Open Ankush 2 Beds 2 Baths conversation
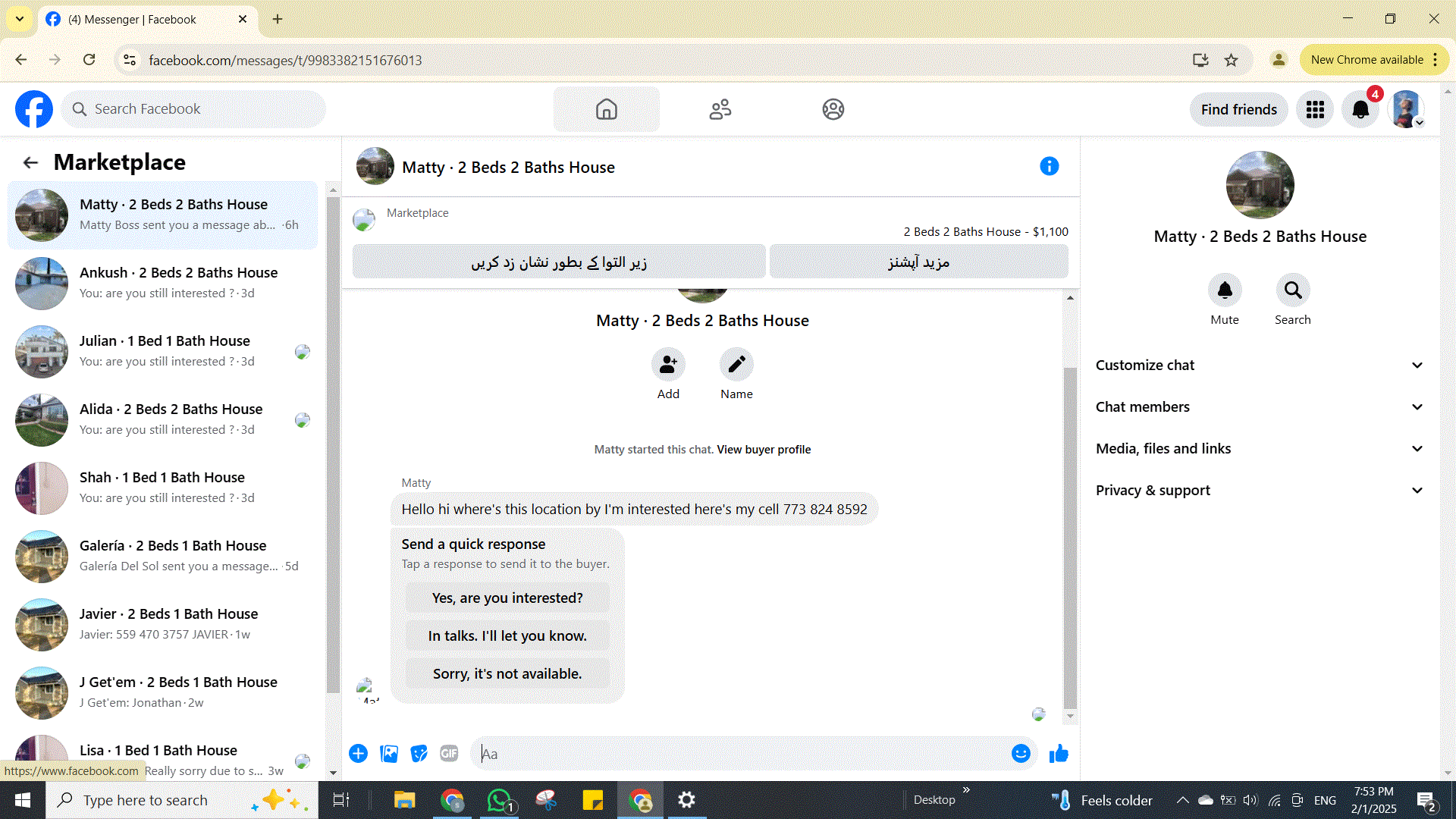 point(163,283)
